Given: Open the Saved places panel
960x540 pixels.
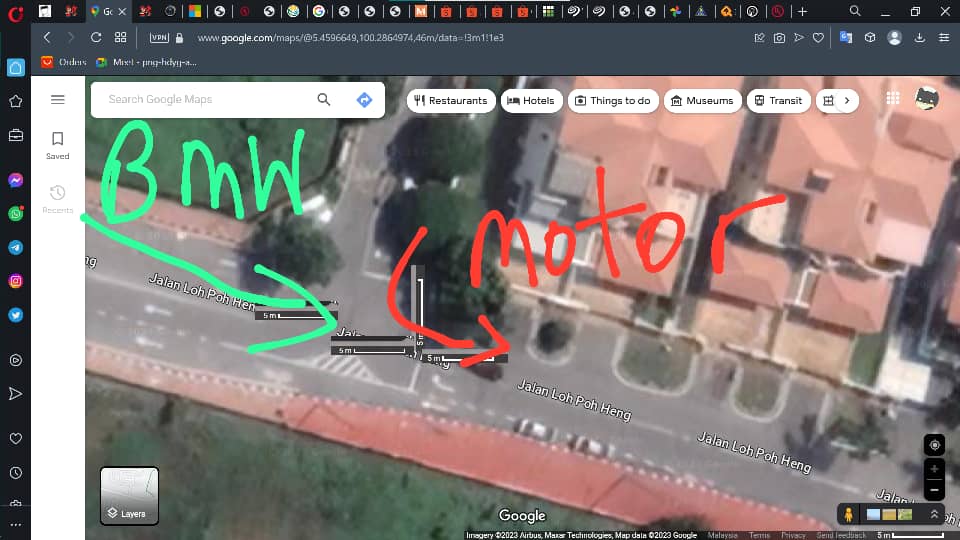Looking at the screenshot, I should click(58, 146).
